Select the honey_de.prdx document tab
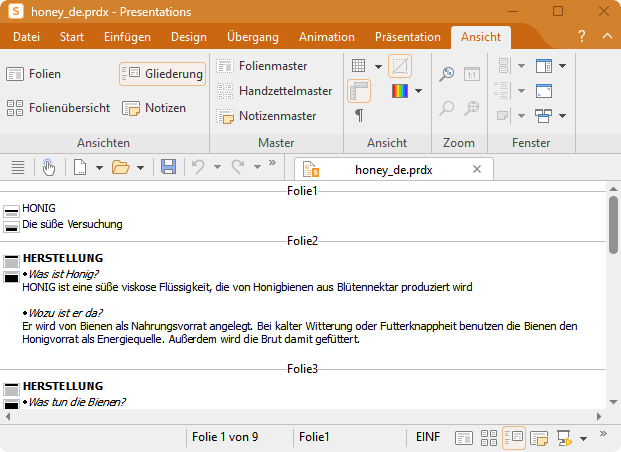The height and width of the screenshot is (452, 621). point(394,170)
